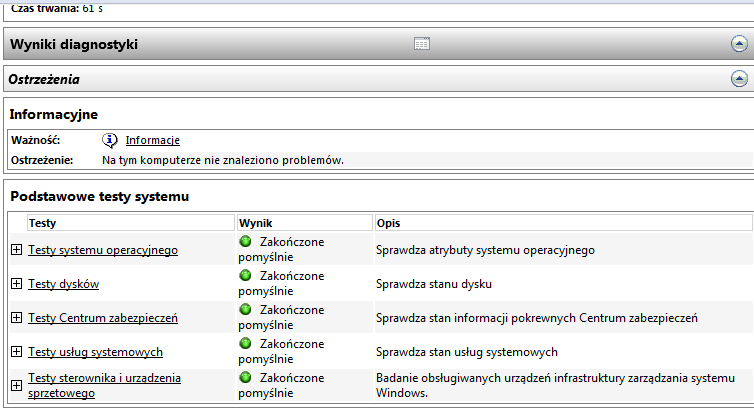Open Testy Centrum zabezpieczeń link
The width and height of the screenshot is (754, 412).
pyautogui.click(x=102, y=318)
